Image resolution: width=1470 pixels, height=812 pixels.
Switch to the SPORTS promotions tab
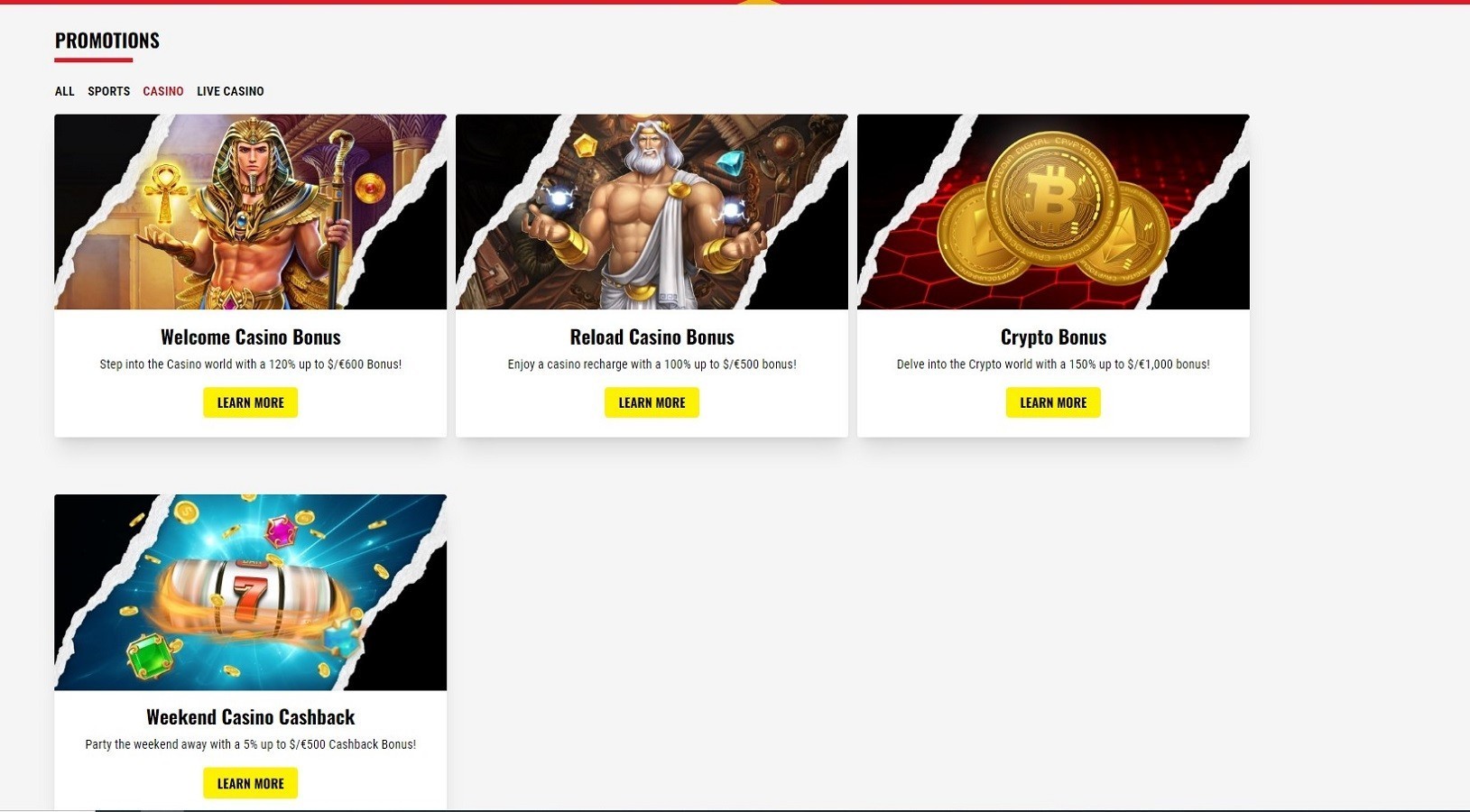108,91
